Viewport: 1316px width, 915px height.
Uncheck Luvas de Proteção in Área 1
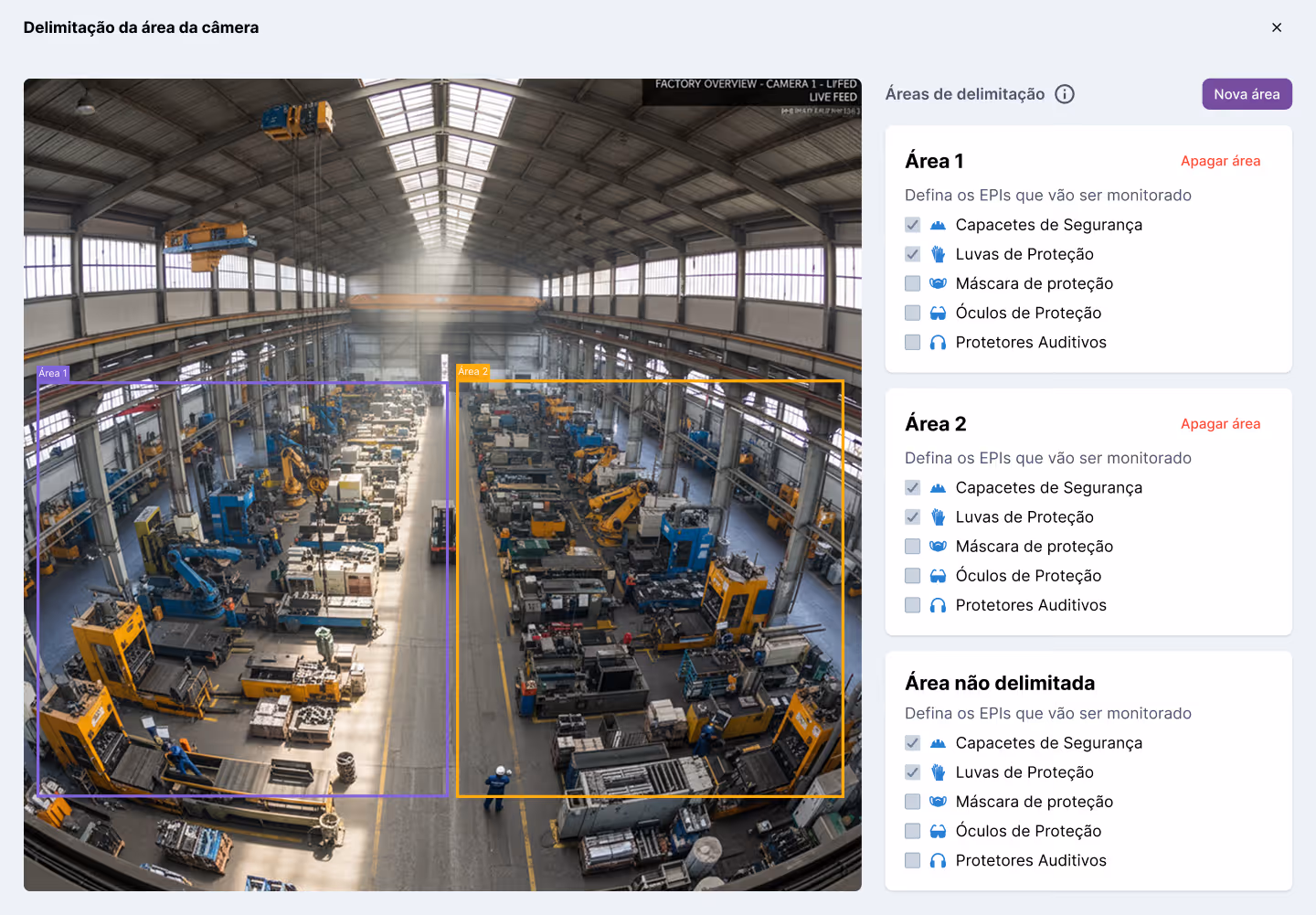coord(912,254)
